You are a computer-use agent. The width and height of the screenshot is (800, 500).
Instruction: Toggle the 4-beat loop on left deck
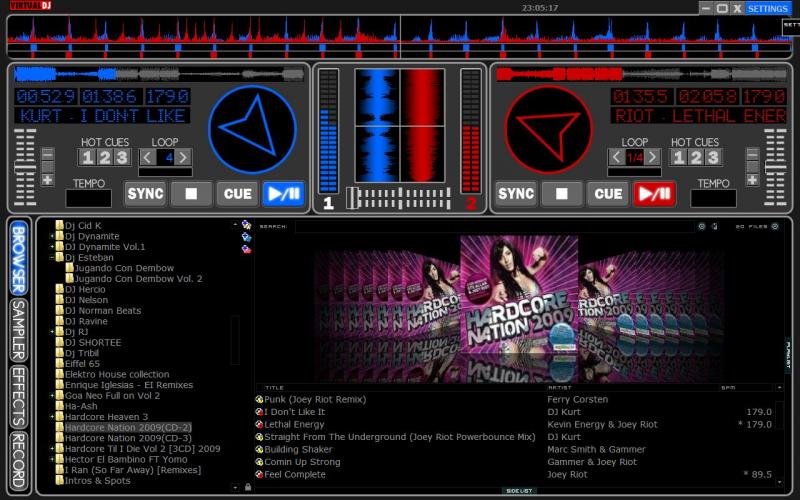coord(166,157)
